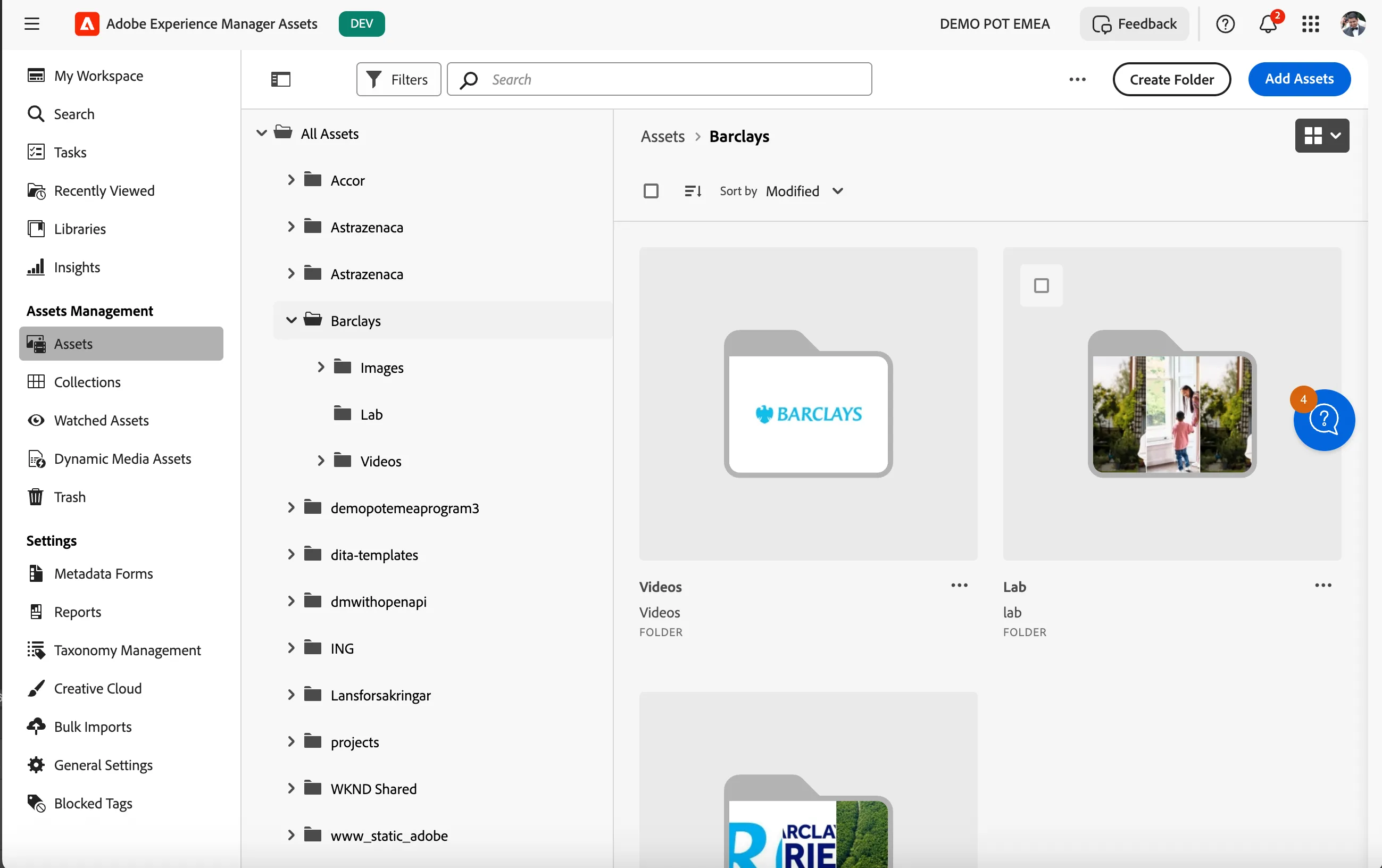Click the Add Assets button
The width and height of the screenshot is (1382, 868).
click(x=1299, y=79)
